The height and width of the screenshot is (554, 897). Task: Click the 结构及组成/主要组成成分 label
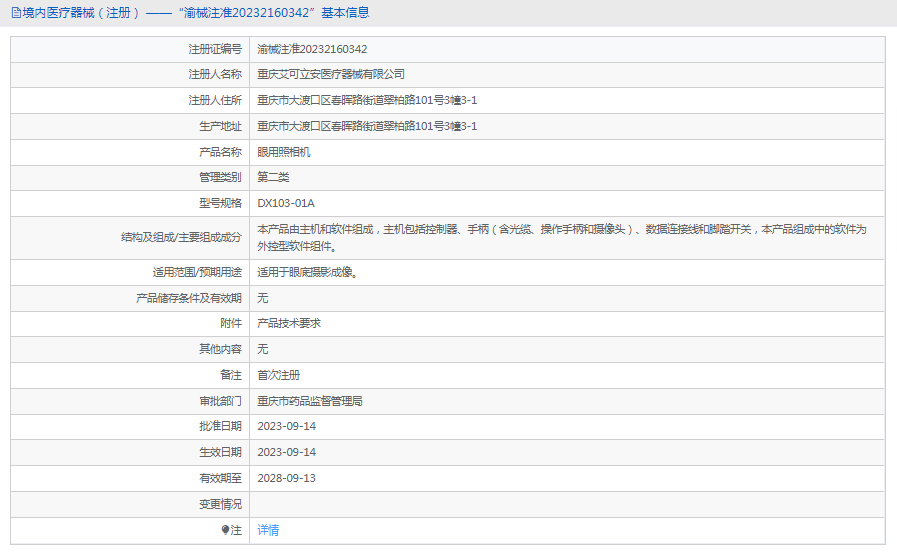pos(181,237)
